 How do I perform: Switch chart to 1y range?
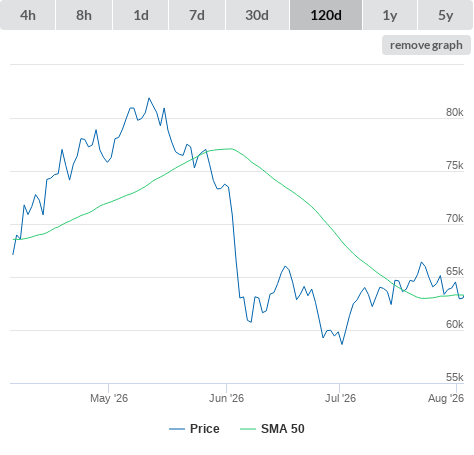(x=390, y=15)
